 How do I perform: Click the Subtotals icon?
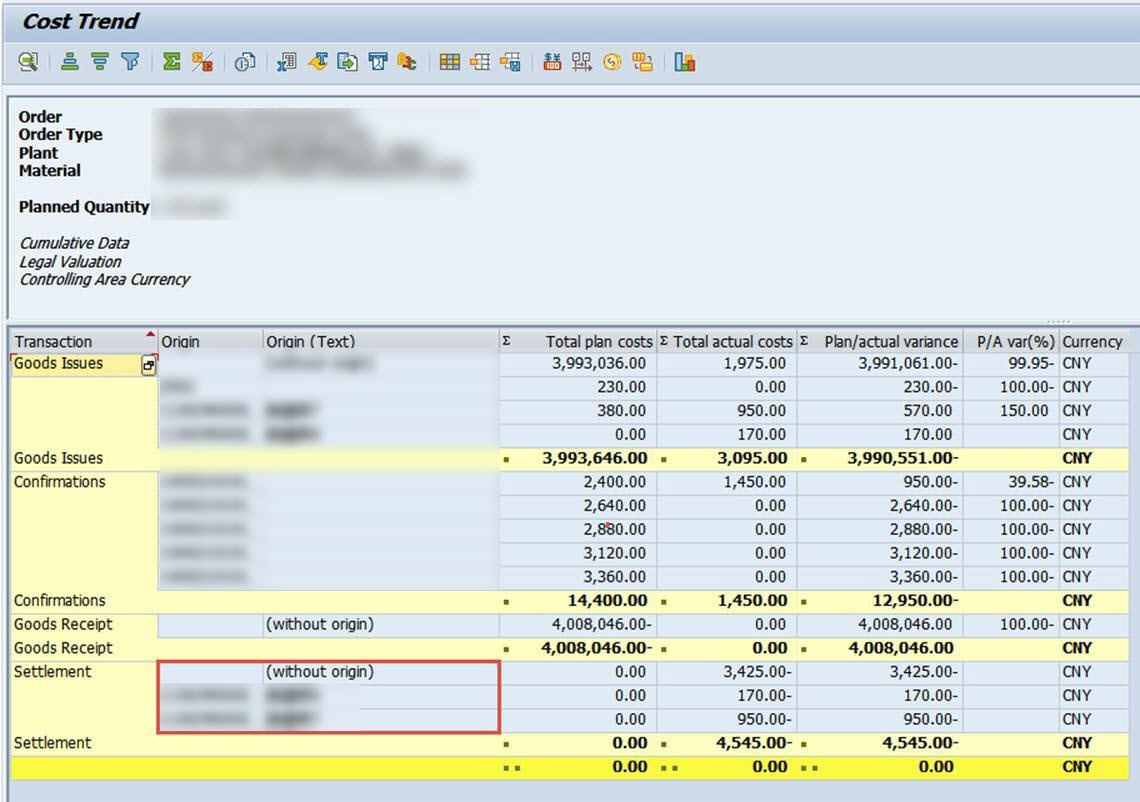(x=202, y=63)
